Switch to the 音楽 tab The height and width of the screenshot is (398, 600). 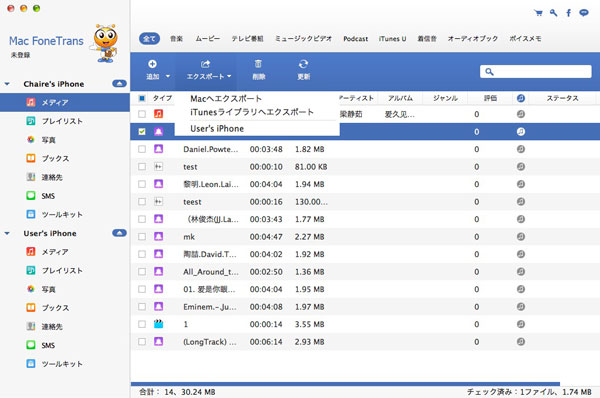(176, 38)
